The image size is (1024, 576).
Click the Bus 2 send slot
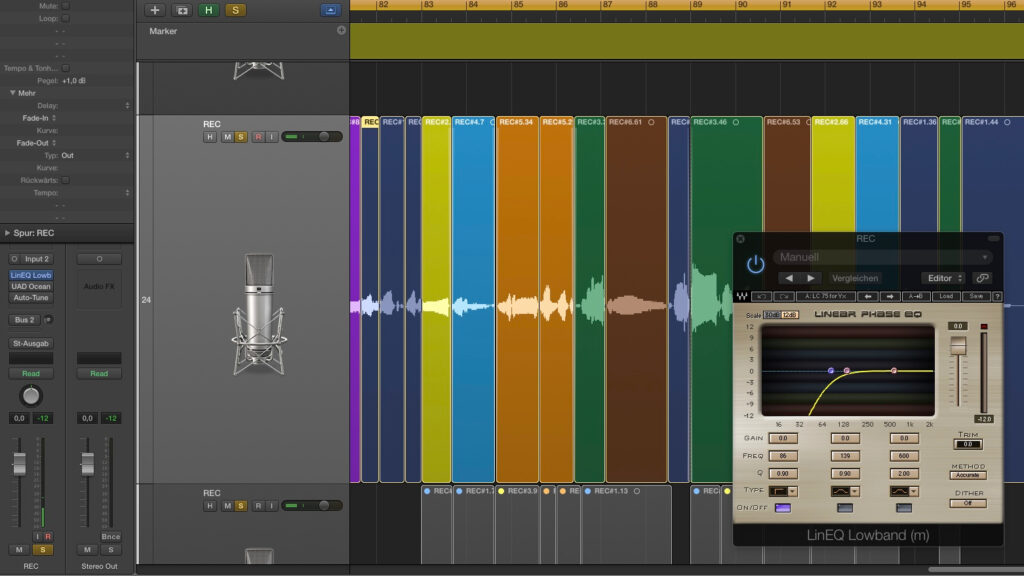click(25, 320)
